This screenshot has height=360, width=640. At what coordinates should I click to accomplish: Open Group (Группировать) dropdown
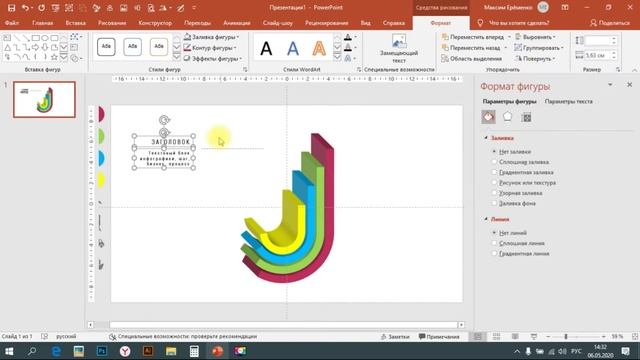pyautogui.click(x=539, y=48)
